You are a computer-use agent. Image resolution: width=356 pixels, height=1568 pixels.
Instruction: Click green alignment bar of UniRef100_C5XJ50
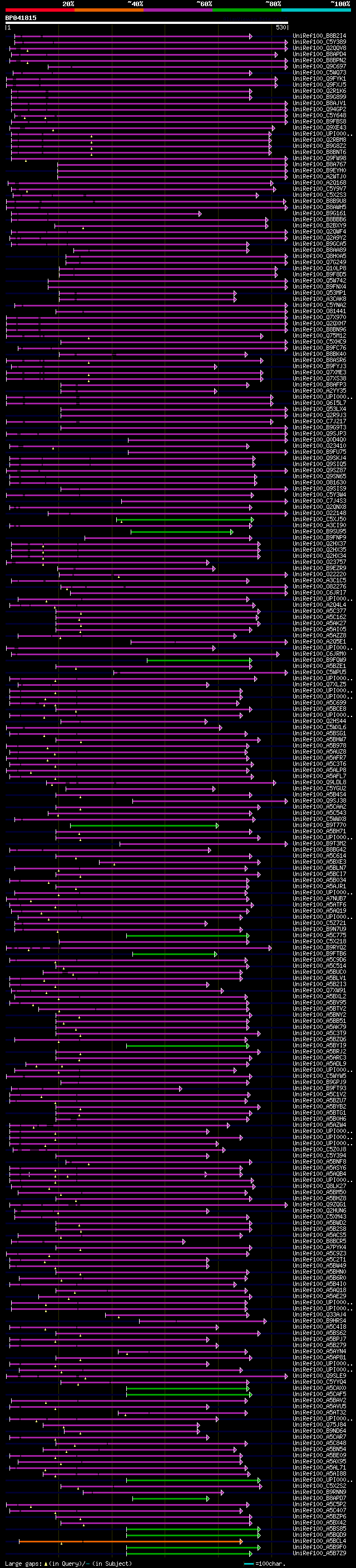click(185, 519)
